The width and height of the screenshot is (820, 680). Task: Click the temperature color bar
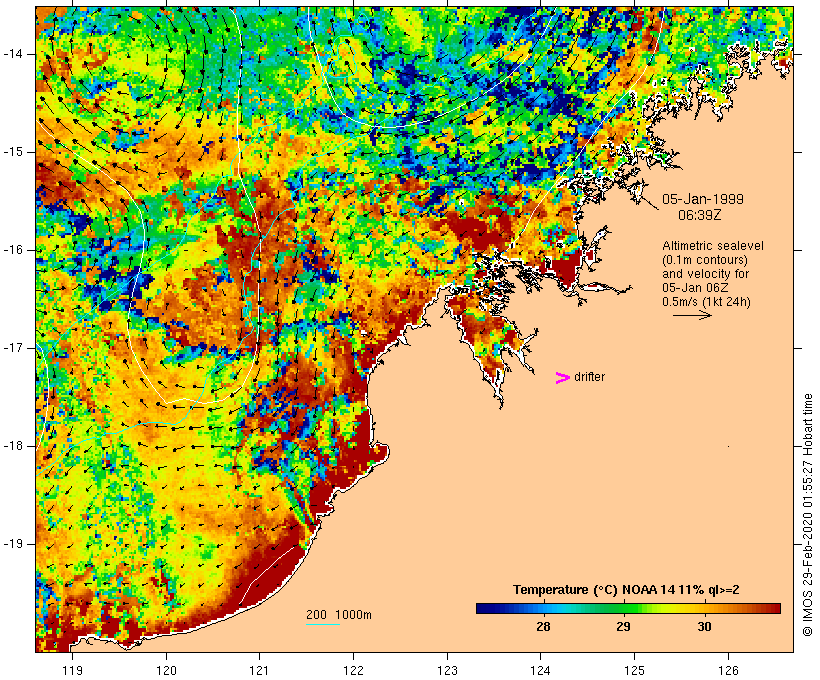[628, 608]
